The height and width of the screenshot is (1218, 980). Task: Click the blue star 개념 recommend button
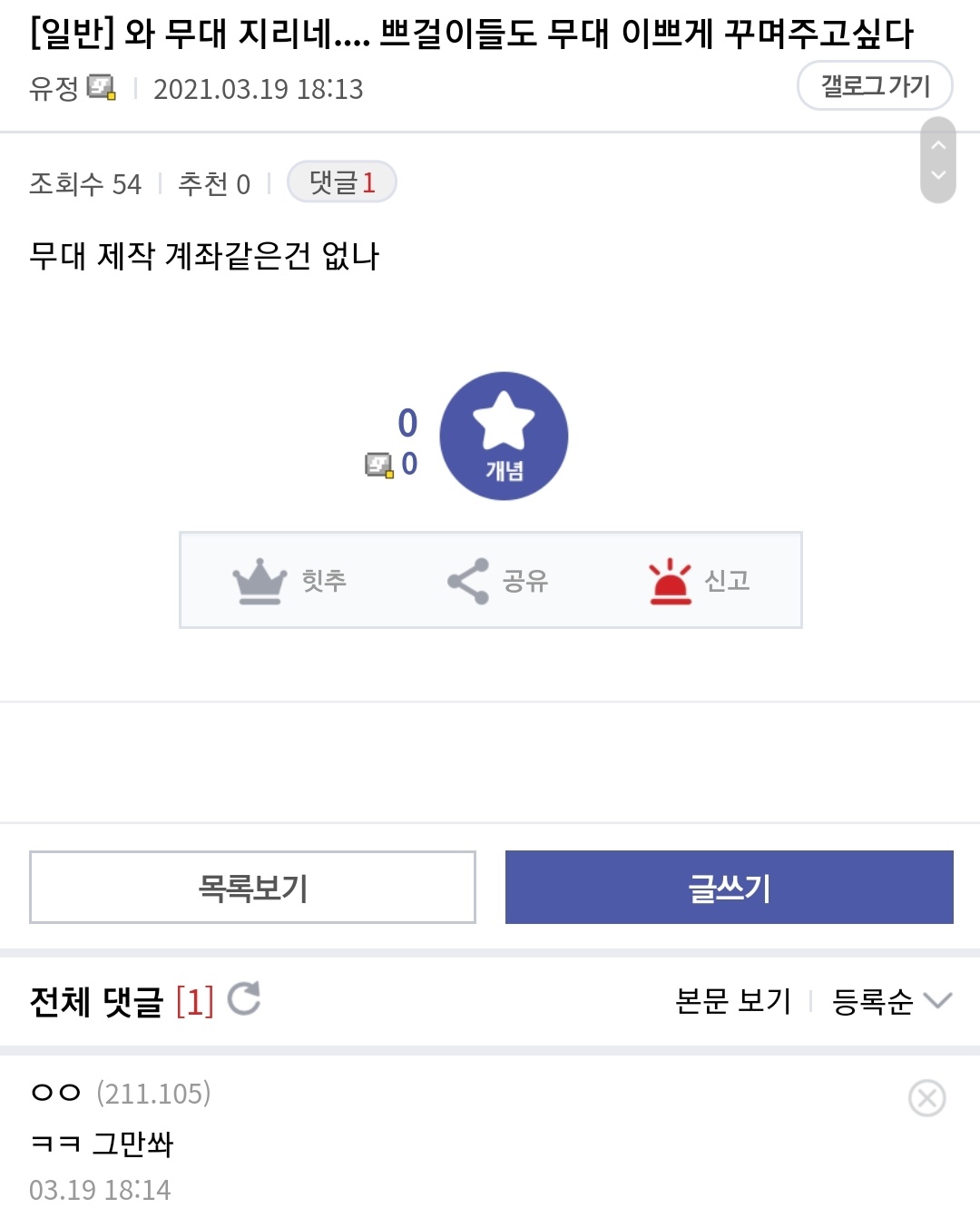pos(504,436)
